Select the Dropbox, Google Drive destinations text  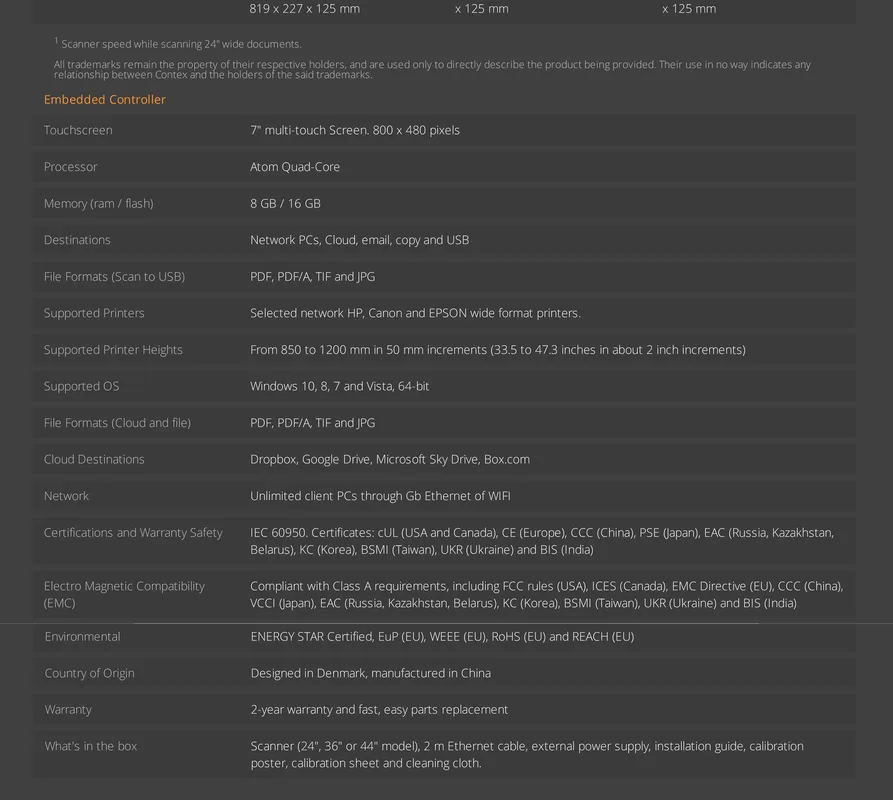click(x=390, y=460)
